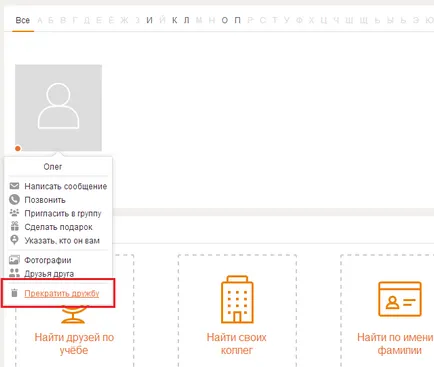Screen dimensions: 434x367
Task: Click the friends-of-friend people icon
Action: tap(14, 273)
